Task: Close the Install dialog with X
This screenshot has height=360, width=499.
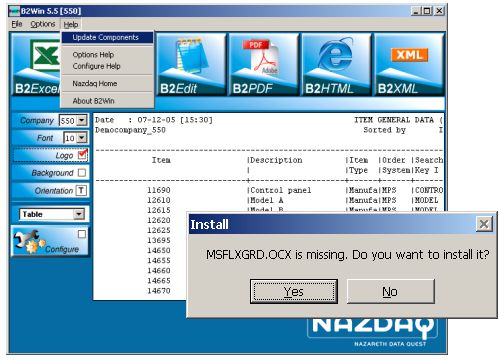Action: pos(484,224)
